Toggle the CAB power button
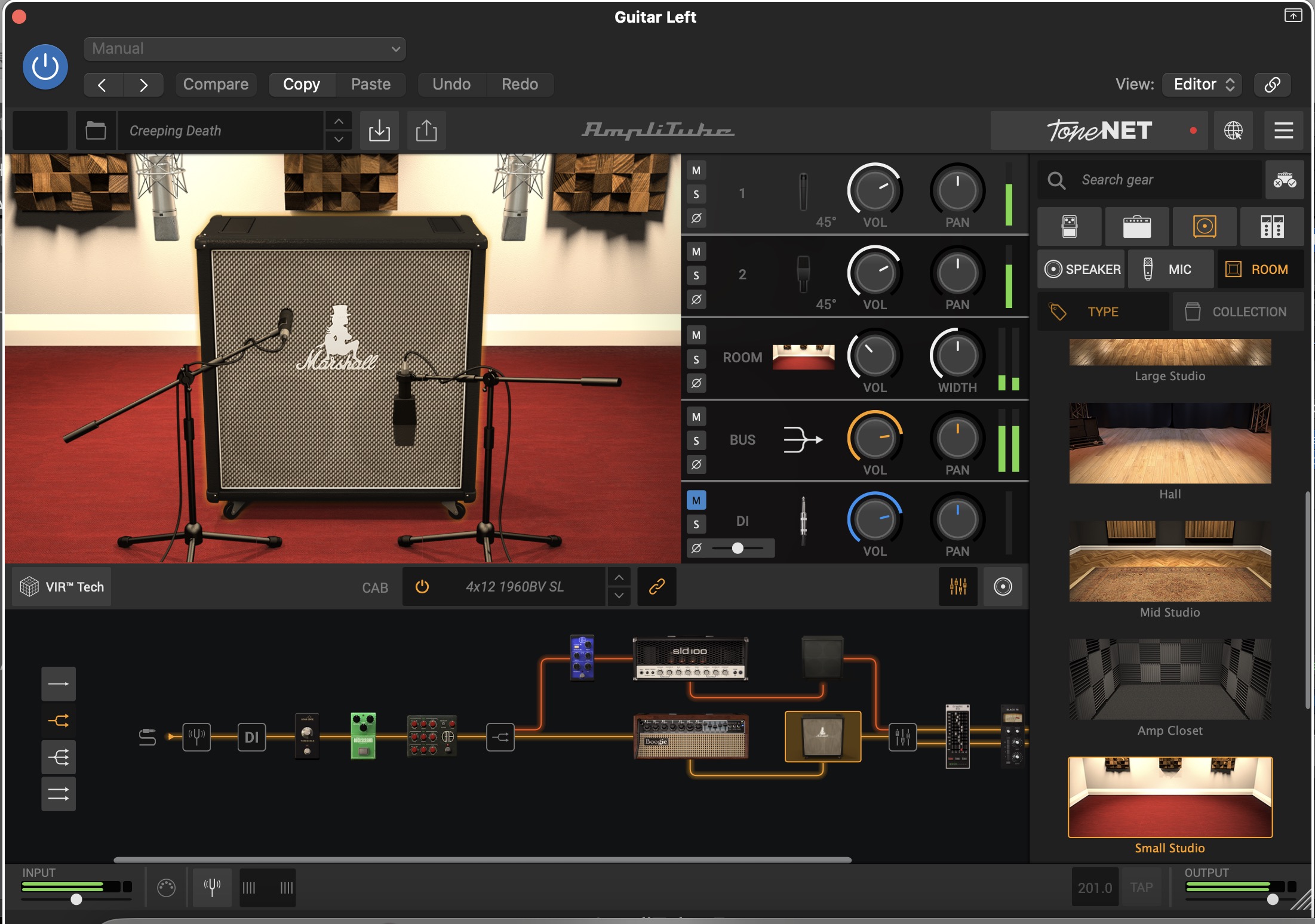 point(422,587)
